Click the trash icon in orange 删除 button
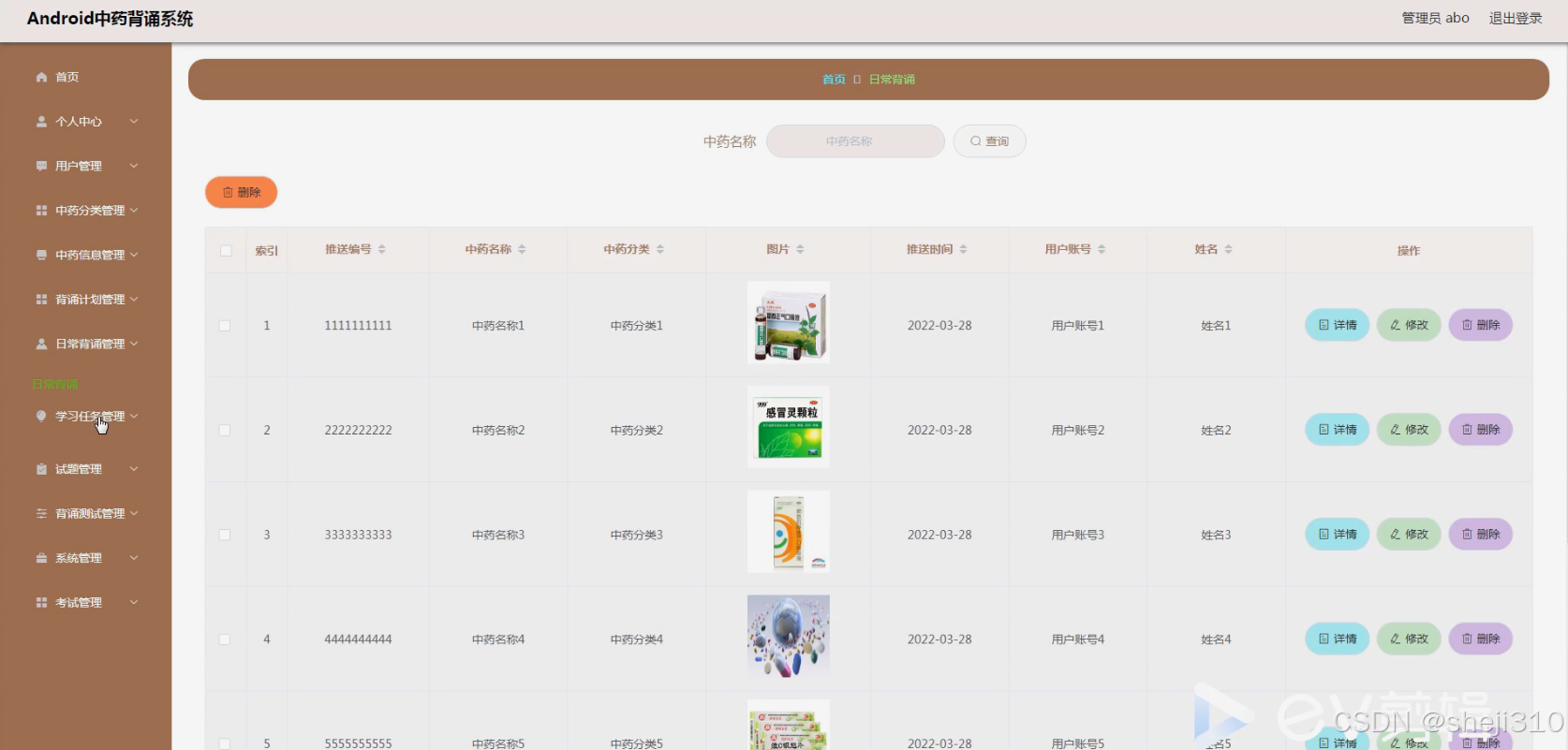 coord(228,192)
